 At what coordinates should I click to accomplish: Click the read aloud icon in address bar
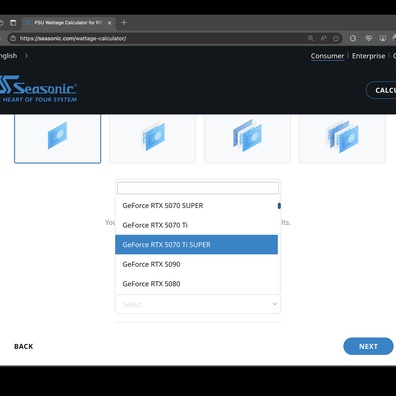[x=323, y=38]
